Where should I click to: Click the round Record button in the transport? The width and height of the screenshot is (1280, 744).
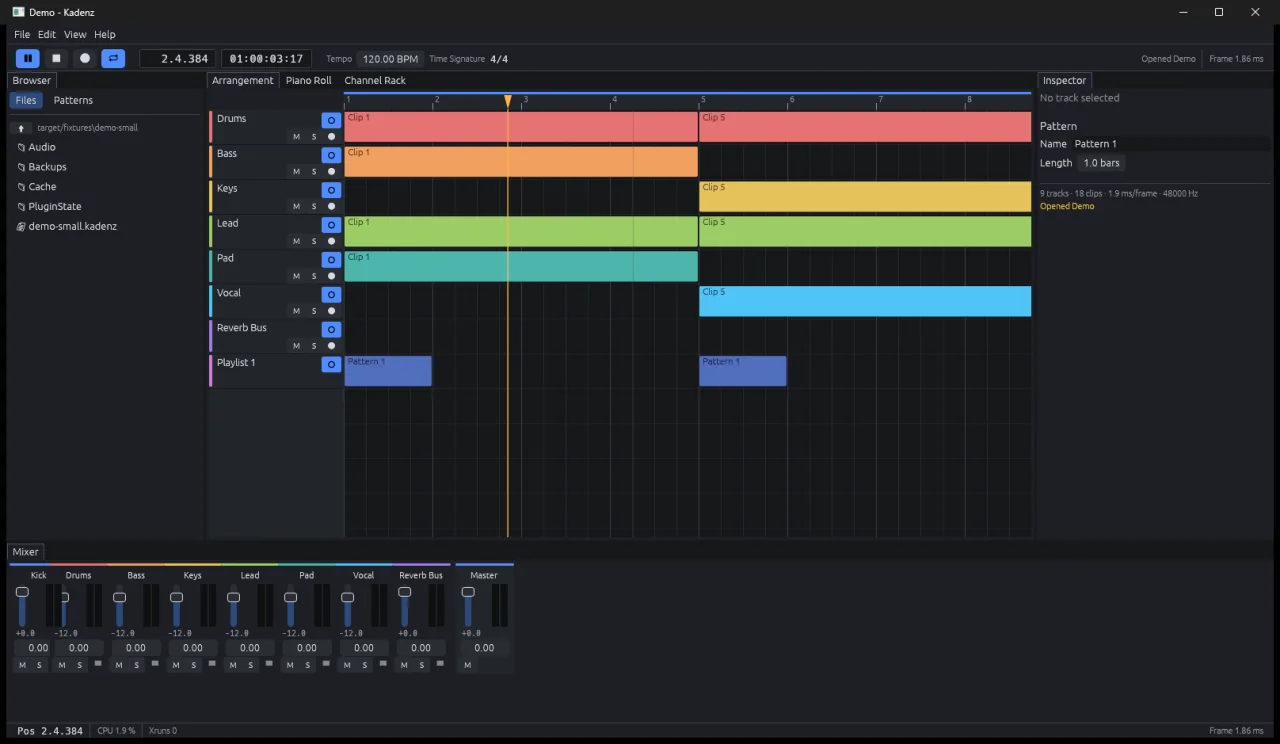coord(85,59)
